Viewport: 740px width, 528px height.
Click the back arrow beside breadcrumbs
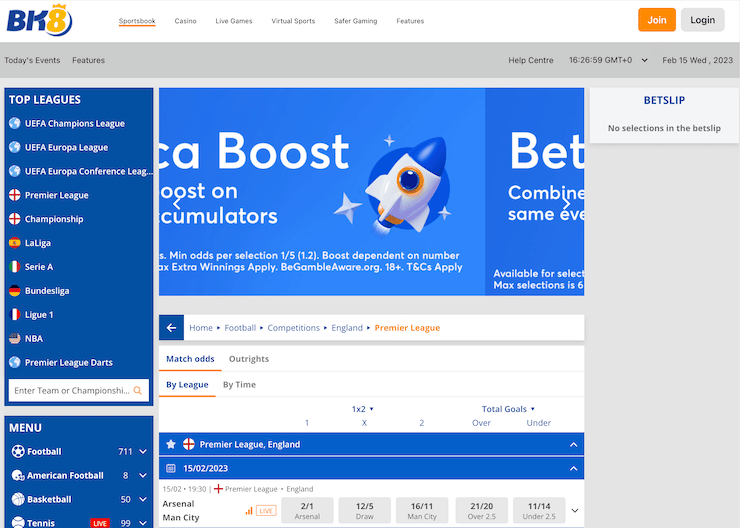click(171, 327)
